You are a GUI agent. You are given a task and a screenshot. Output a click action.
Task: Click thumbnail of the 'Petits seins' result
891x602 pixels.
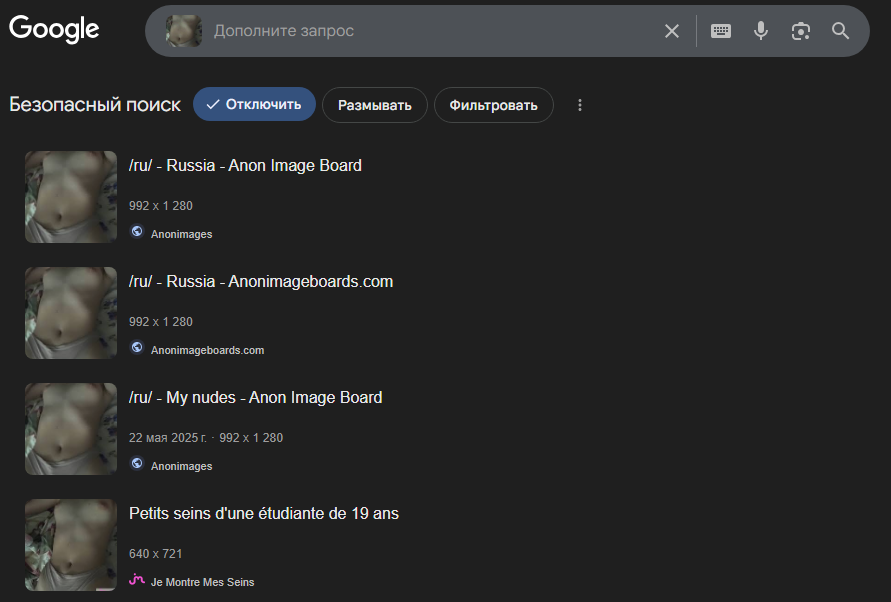tap(71, 545)
